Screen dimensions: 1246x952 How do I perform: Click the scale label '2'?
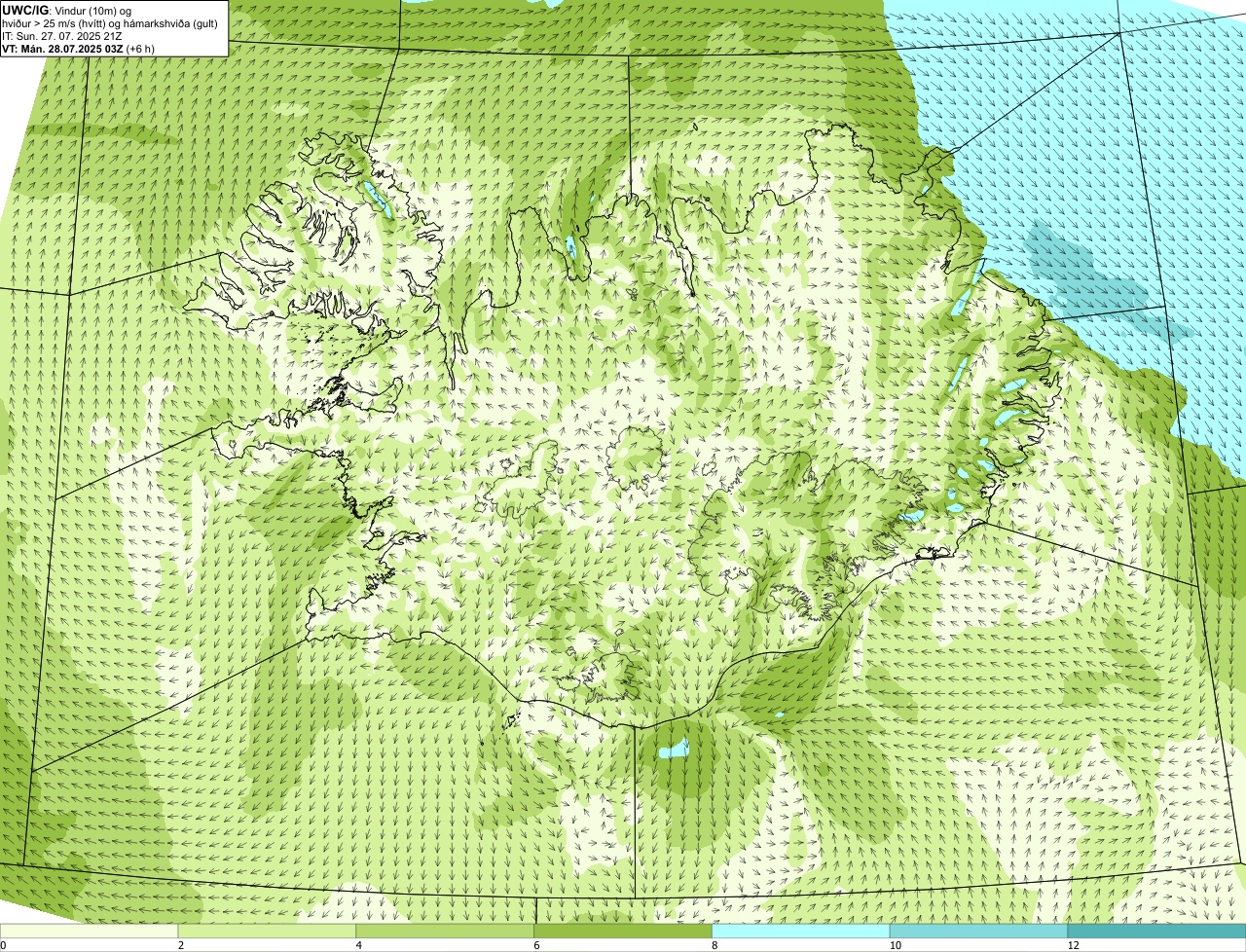coord(180,945)
